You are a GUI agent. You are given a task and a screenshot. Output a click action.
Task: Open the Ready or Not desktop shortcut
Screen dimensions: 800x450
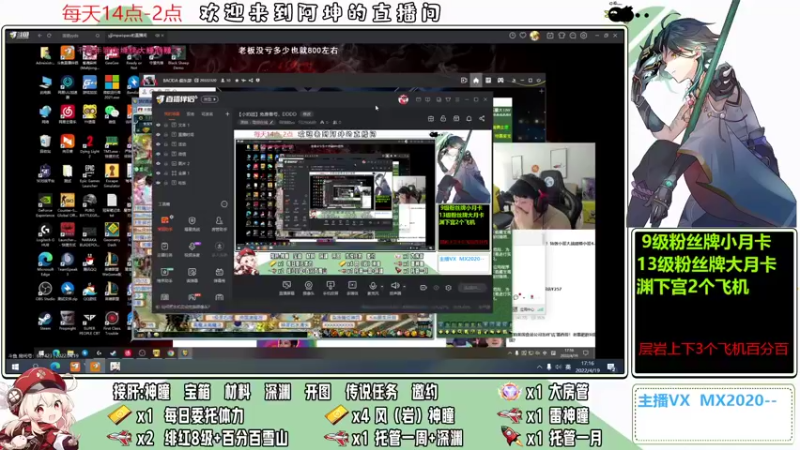click(134, 56)
